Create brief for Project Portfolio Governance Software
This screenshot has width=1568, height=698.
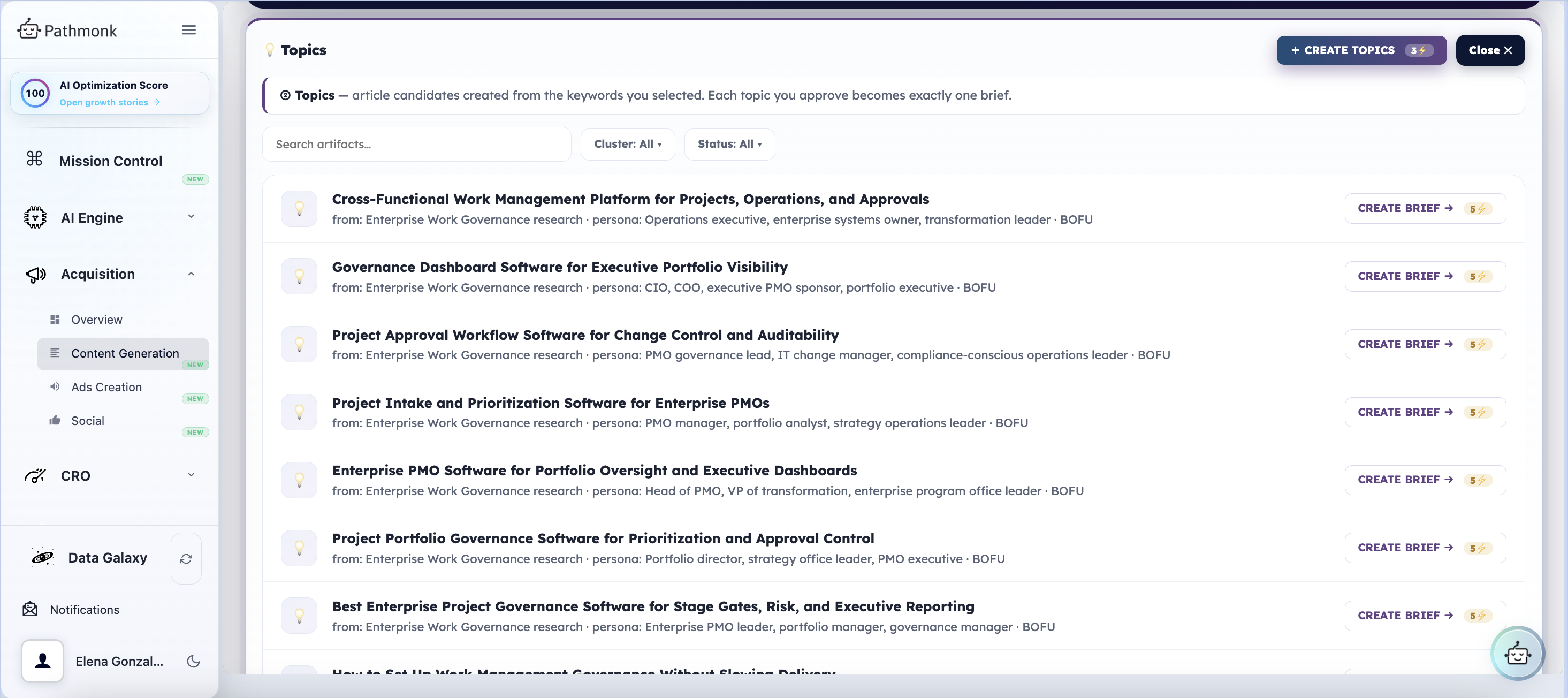click(1425, 548)
